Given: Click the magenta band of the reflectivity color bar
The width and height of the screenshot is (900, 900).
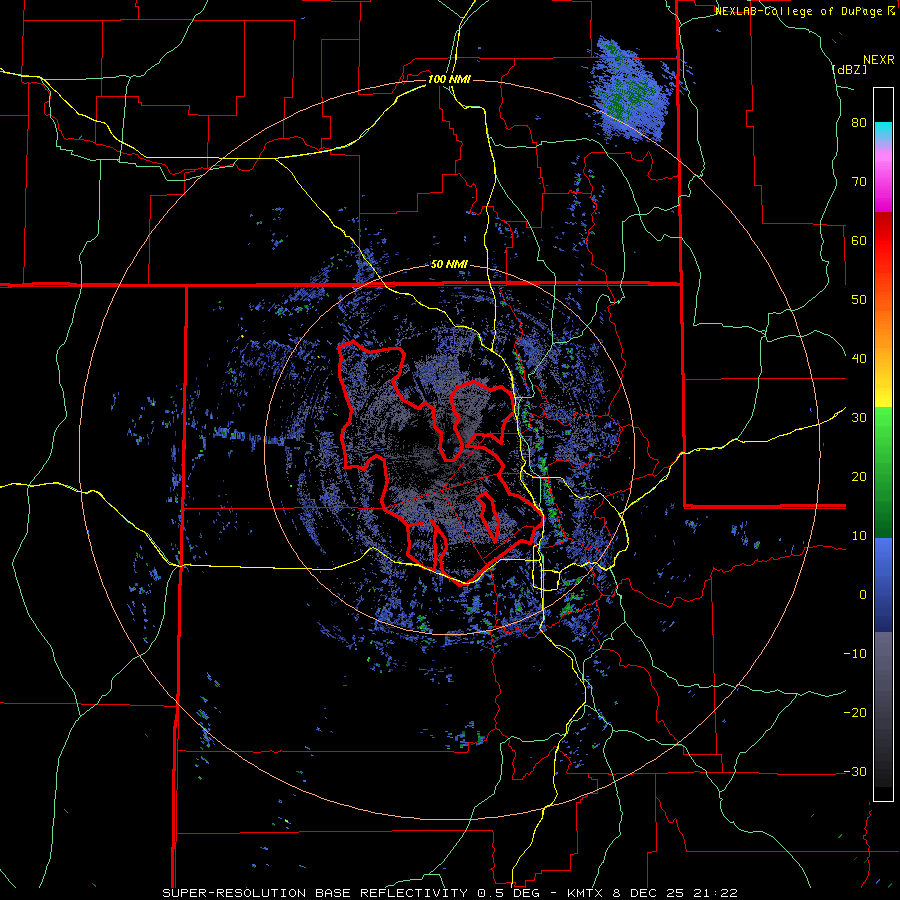Looking at the screenshot, I should point(883,183).
